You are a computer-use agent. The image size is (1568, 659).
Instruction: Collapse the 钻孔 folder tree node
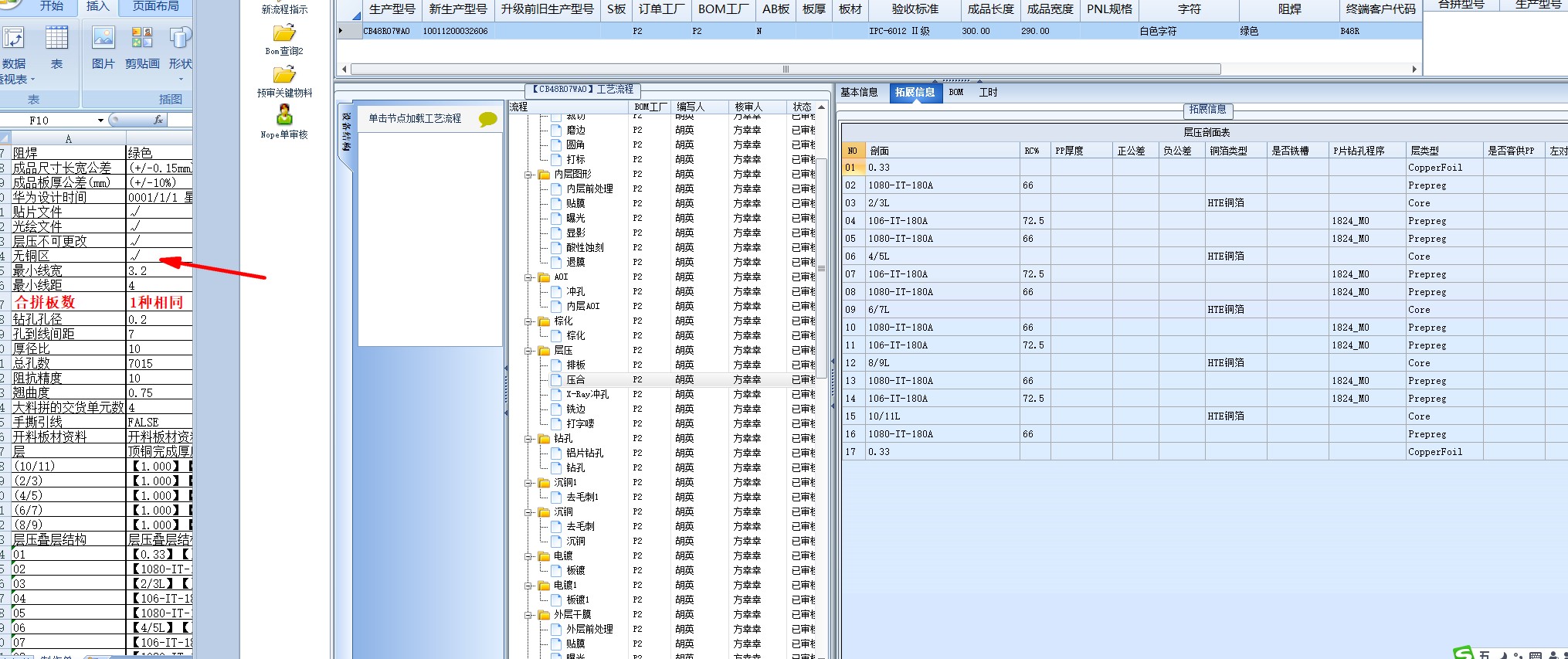tap(528, 440)
